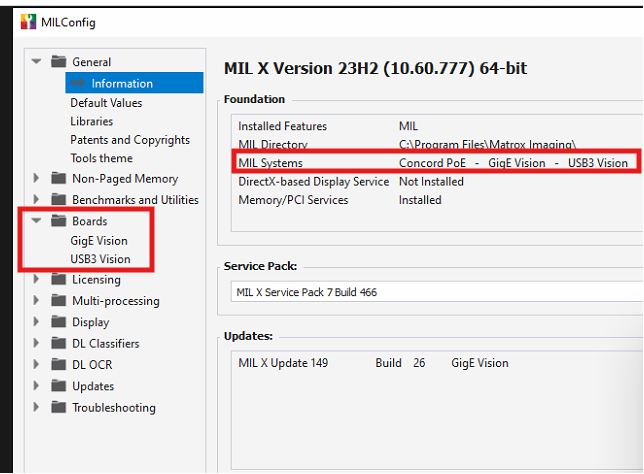Select the General label in tree

(92, 62)
